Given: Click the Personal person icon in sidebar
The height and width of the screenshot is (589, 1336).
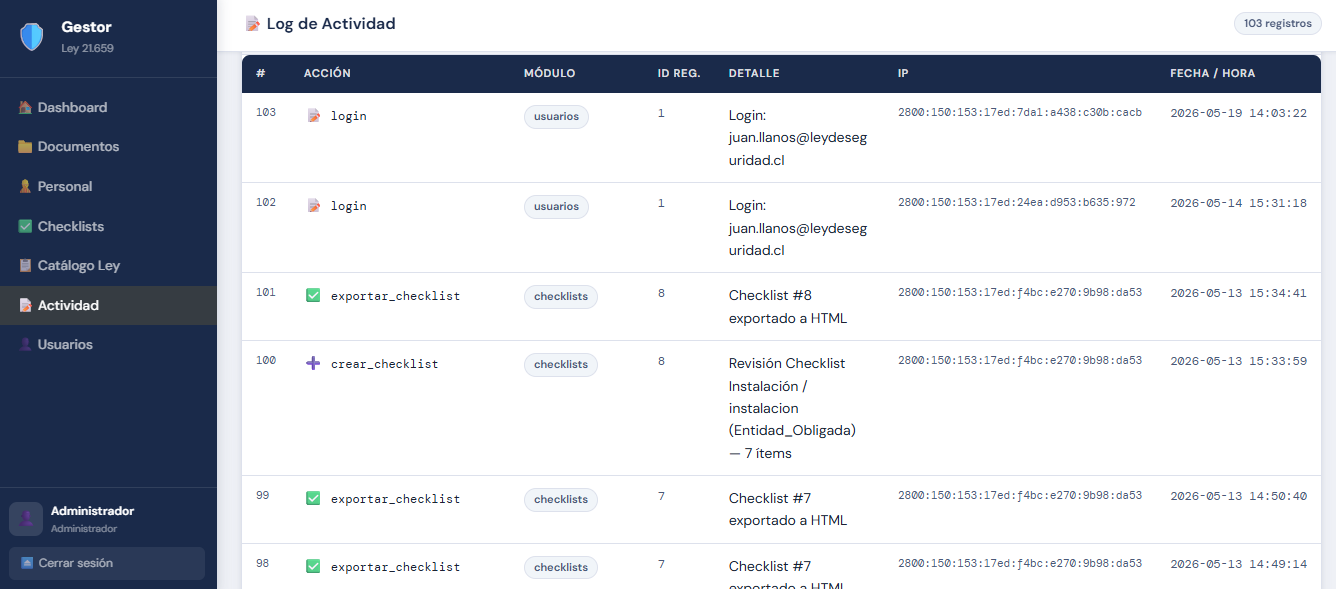Looking at the screenshot, I should point(25,187).
